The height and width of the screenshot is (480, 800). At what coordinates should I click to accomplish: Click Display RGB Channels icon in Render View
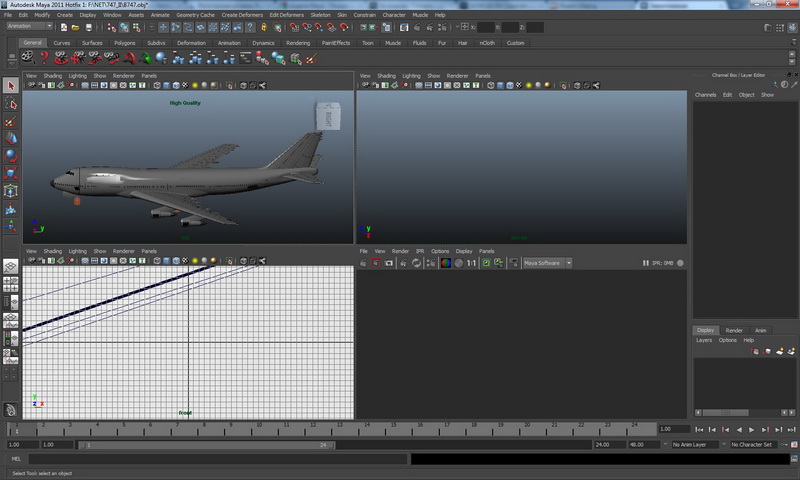446,263
